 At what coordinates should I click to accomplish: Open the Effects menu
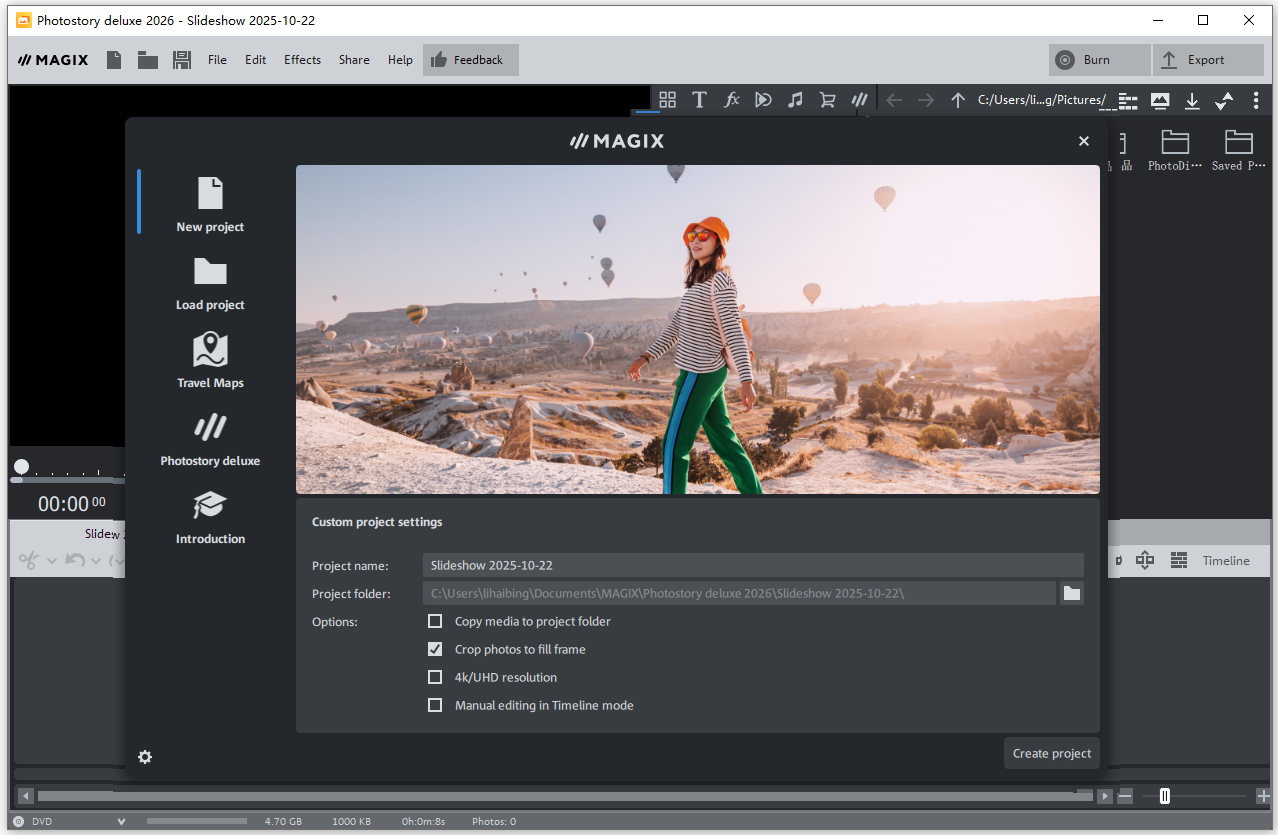pyautogui.click(x=302, y=59)
